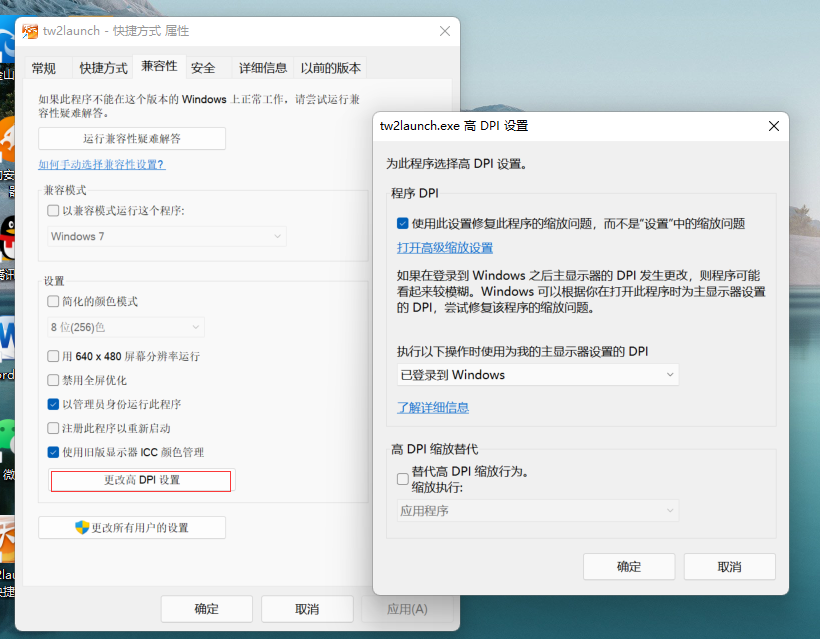Enable 替代高 DPI 缩放行为 checkbox
This screenshot has width=820, height=639.
[403, 479]
